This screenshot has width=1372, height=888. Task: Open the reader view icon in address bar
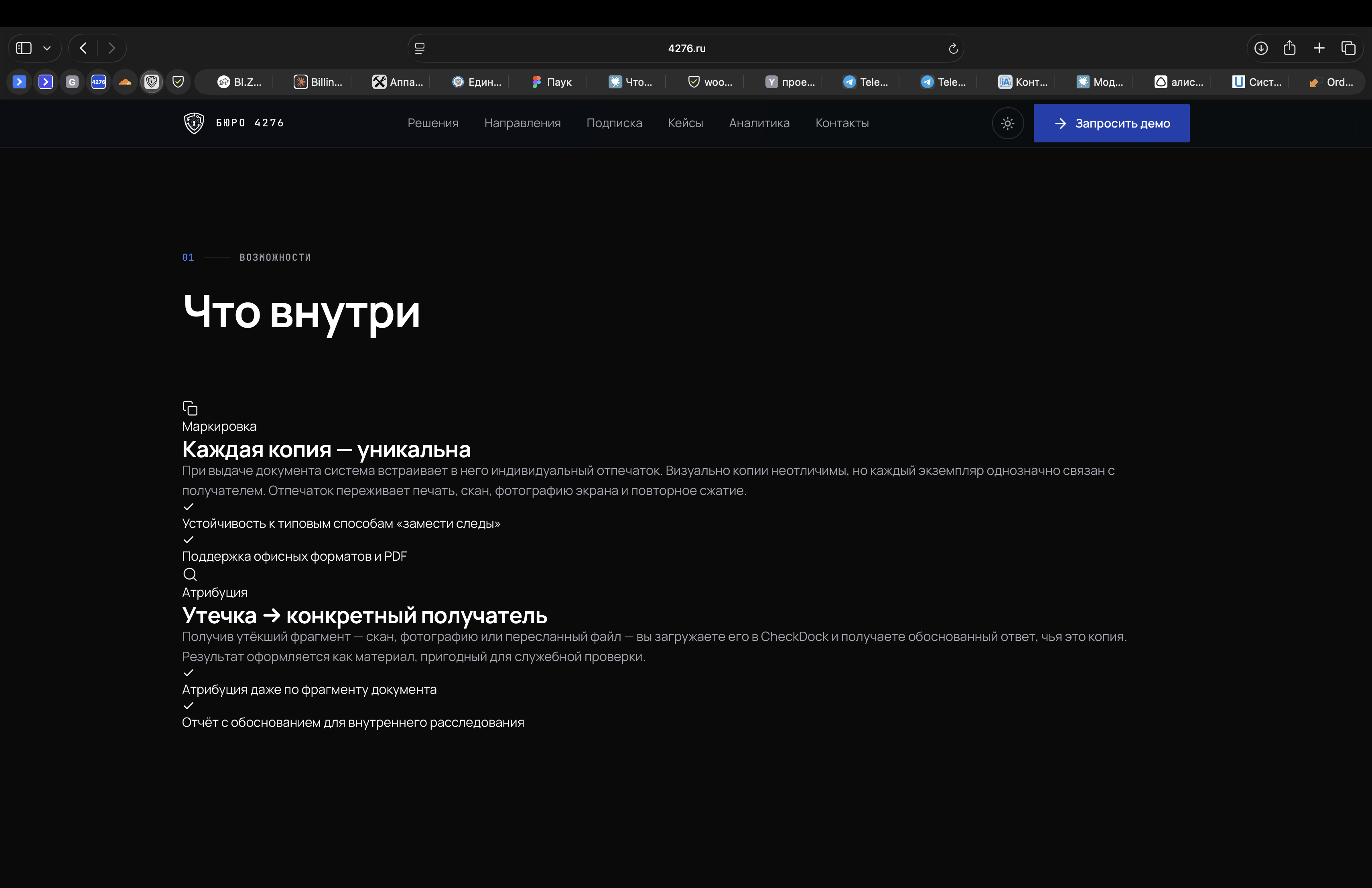[x=420, y=49]
